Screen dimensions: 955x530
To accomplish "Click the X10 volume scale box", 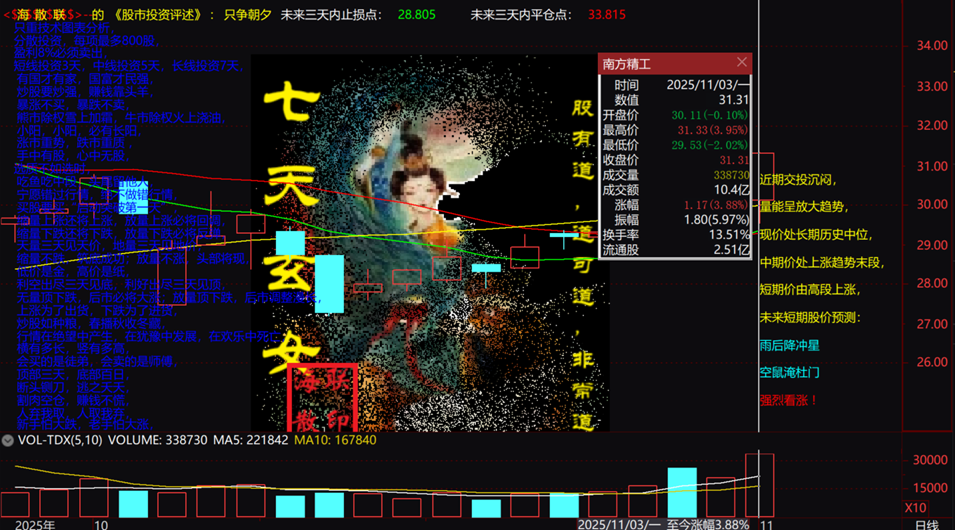I will 915,507.
